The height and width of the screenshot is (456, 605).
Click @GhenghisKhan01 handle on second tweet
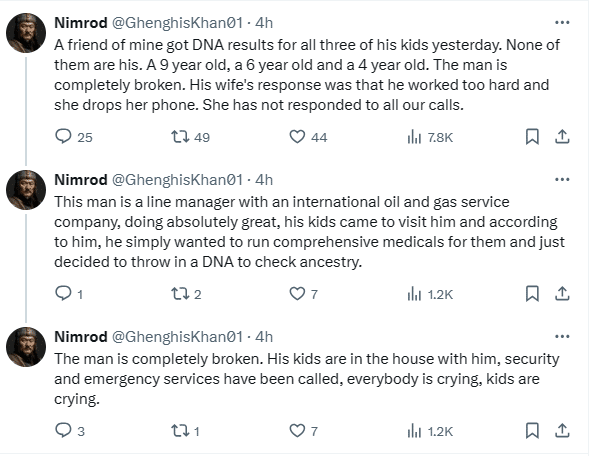tap(186, 180)
